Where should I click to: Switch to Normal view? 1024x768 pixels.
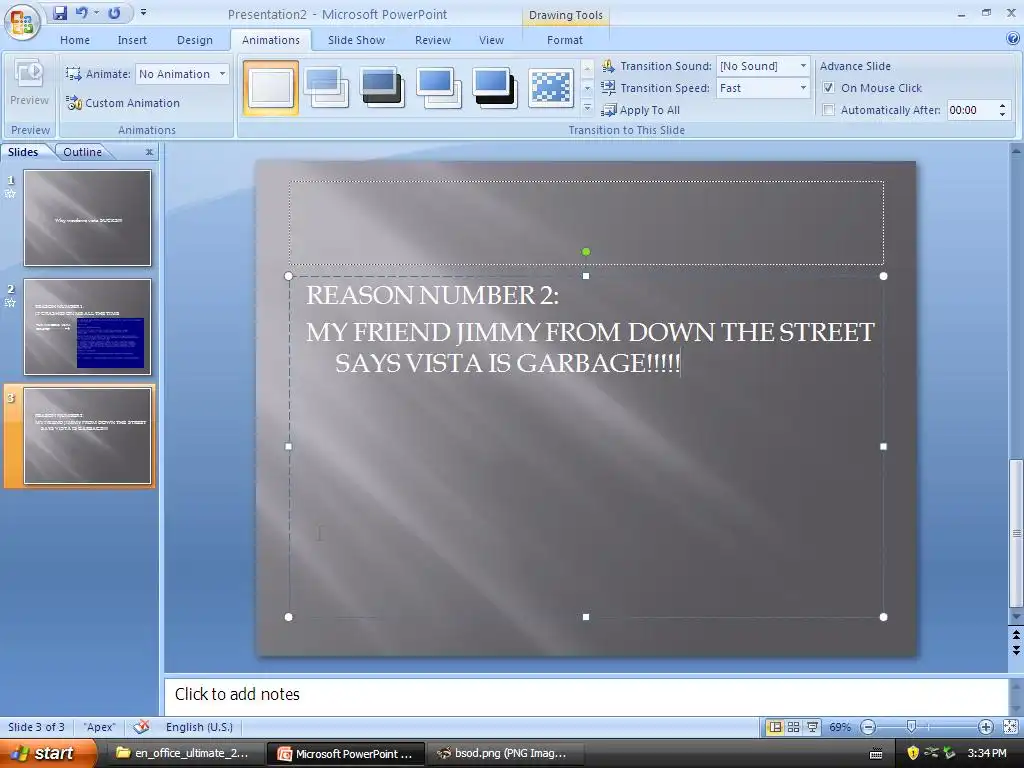click(x=775, y=727)
